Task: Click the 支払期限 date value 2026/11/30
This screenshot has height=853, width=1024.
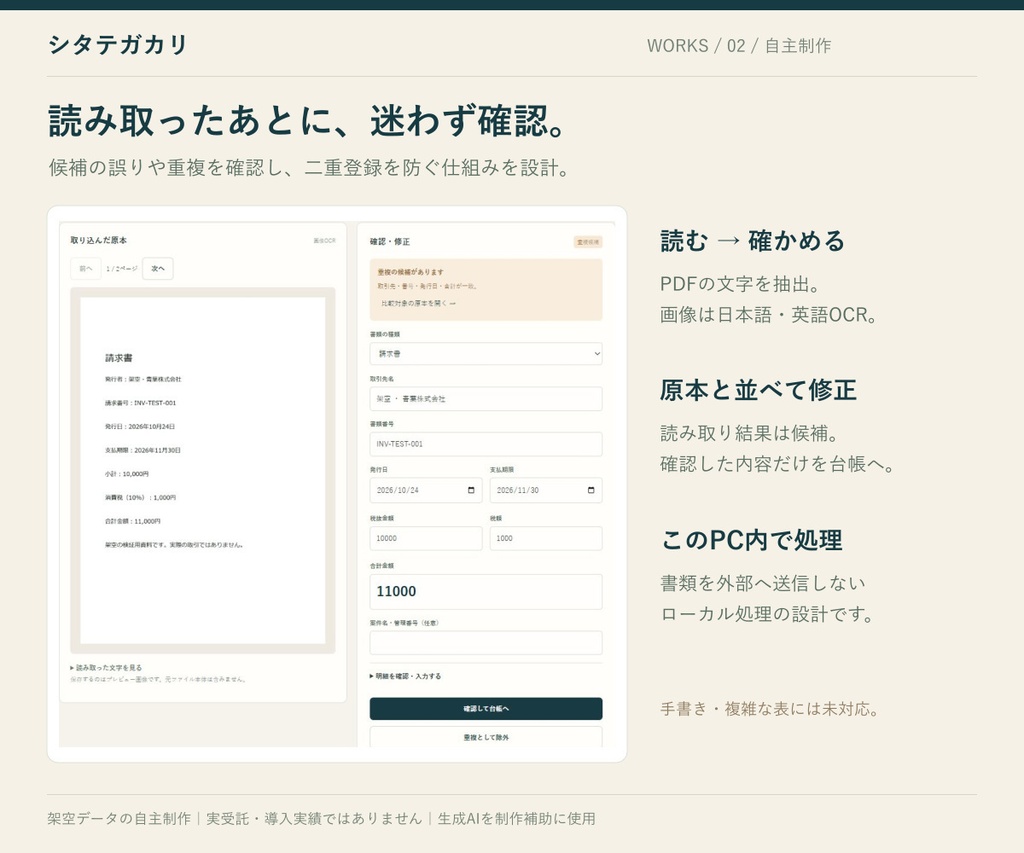Action: pos(518,490)
